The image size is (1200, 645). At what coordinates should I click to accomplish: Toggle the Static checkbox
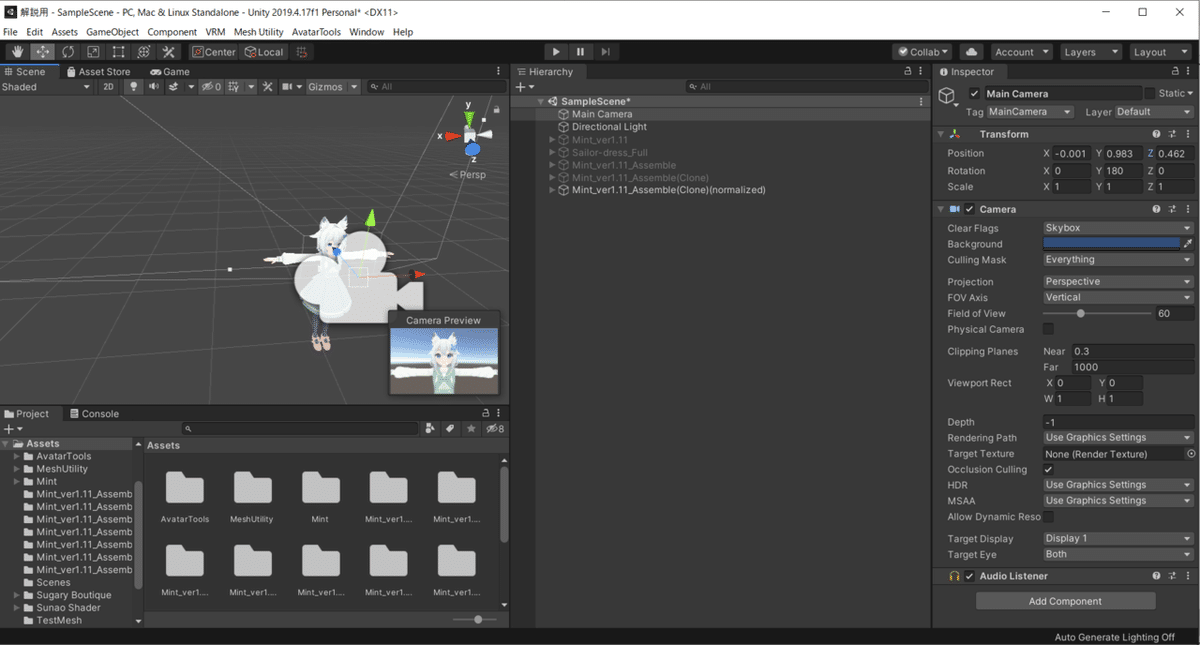point(1150,94)
